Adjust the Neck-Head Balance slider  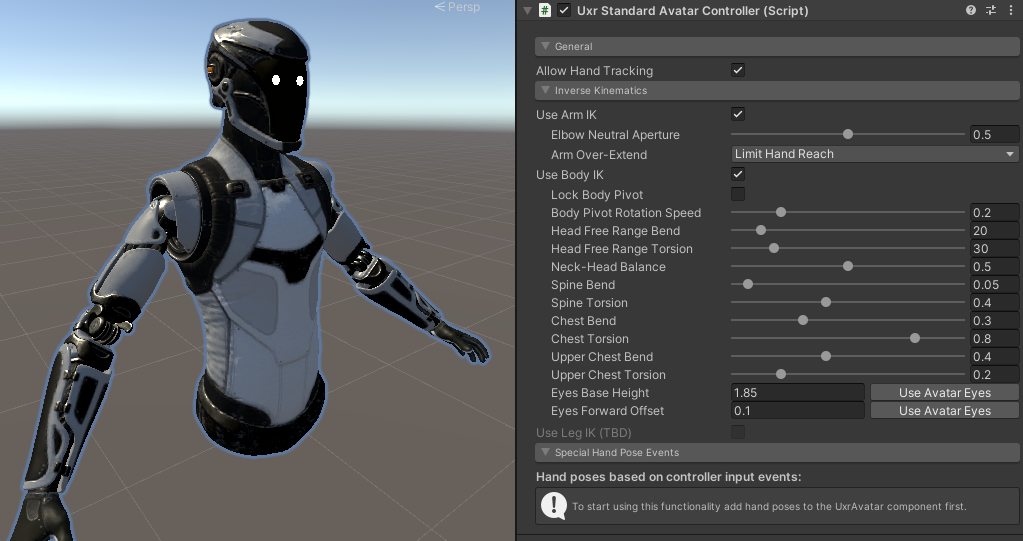847,266
